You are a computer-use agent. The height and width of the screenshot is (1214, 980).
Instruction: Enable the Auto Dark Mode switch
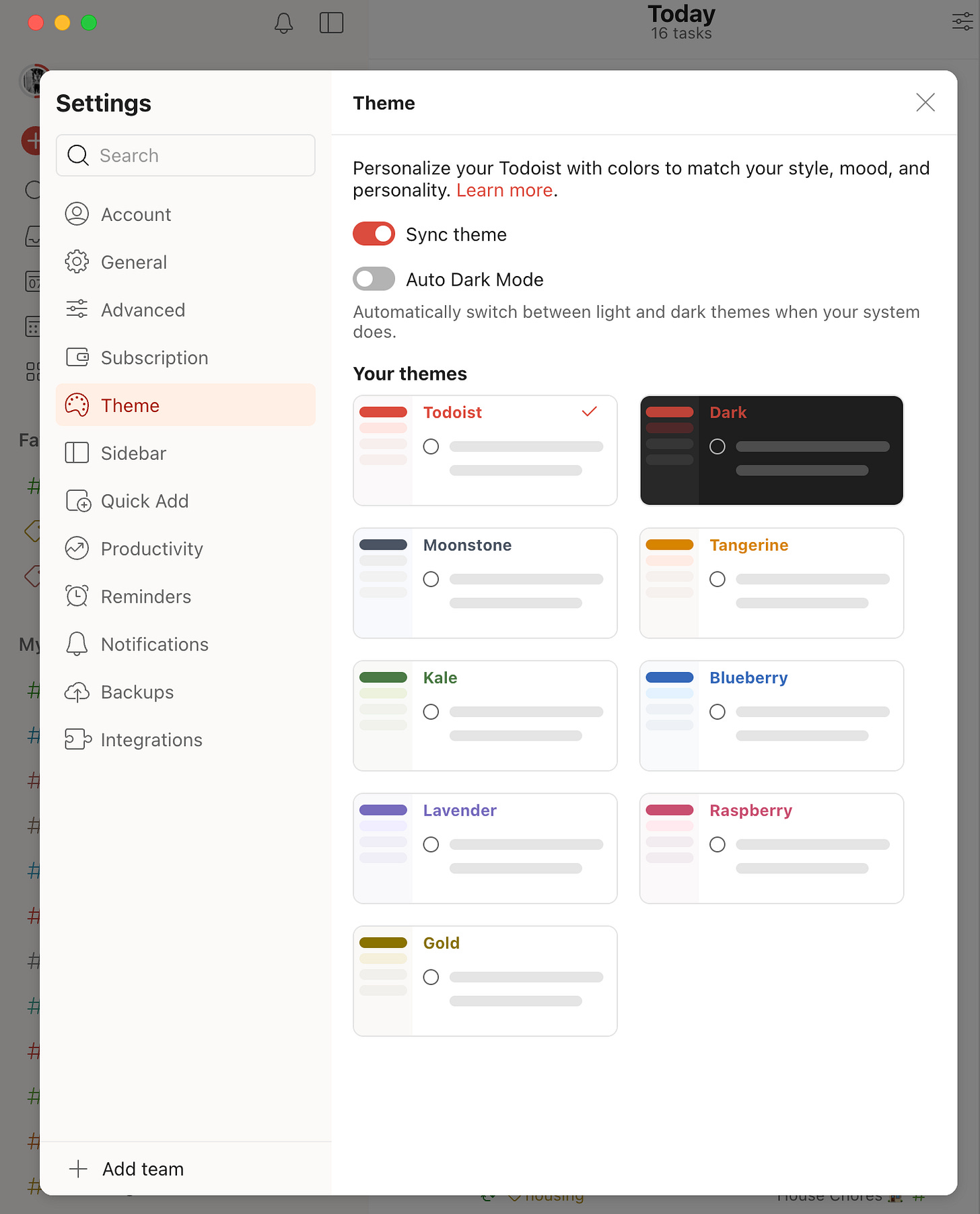[x=374, y=279]
